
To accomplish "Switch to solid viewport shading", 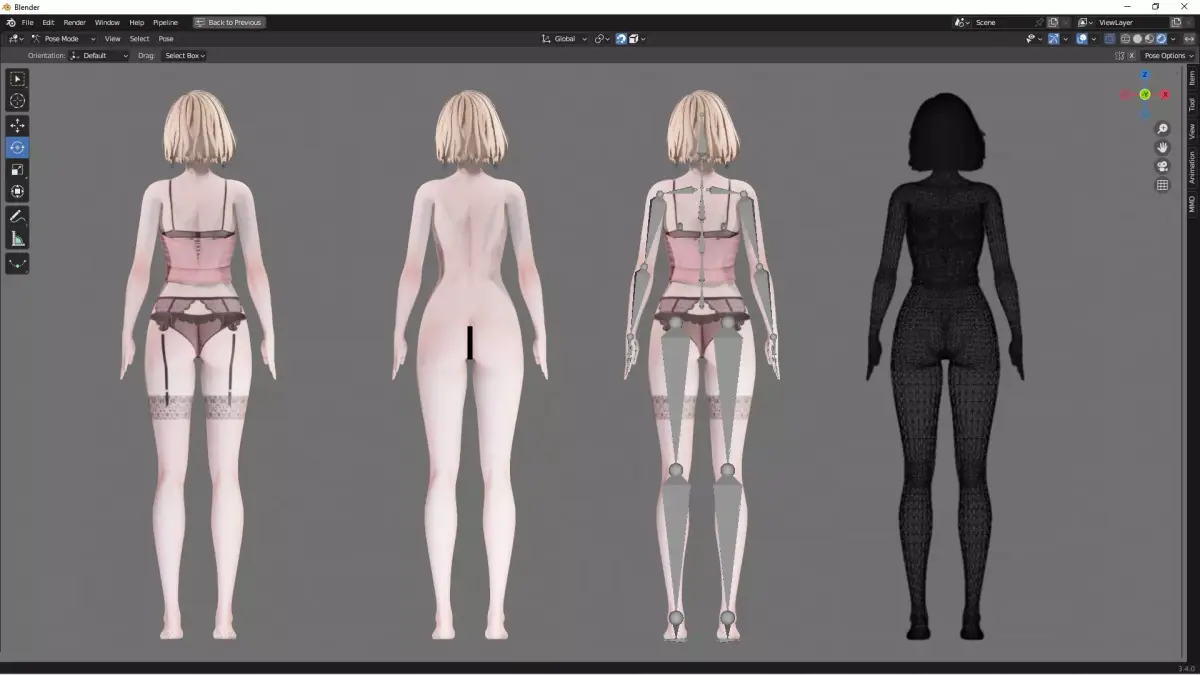I will point(1137,39).
